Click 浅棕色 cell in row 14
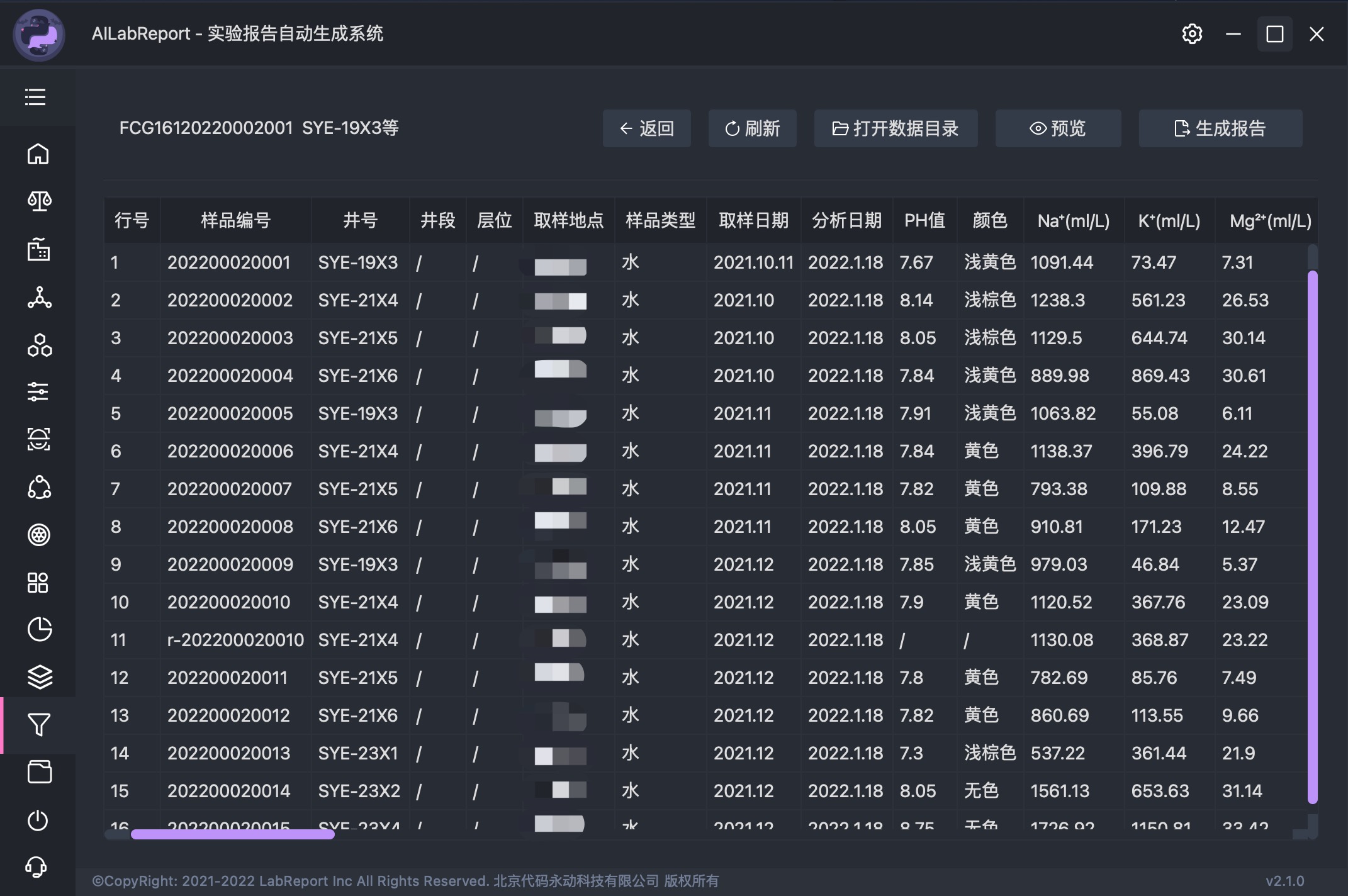1348x896 pixels. pos(990,753)
